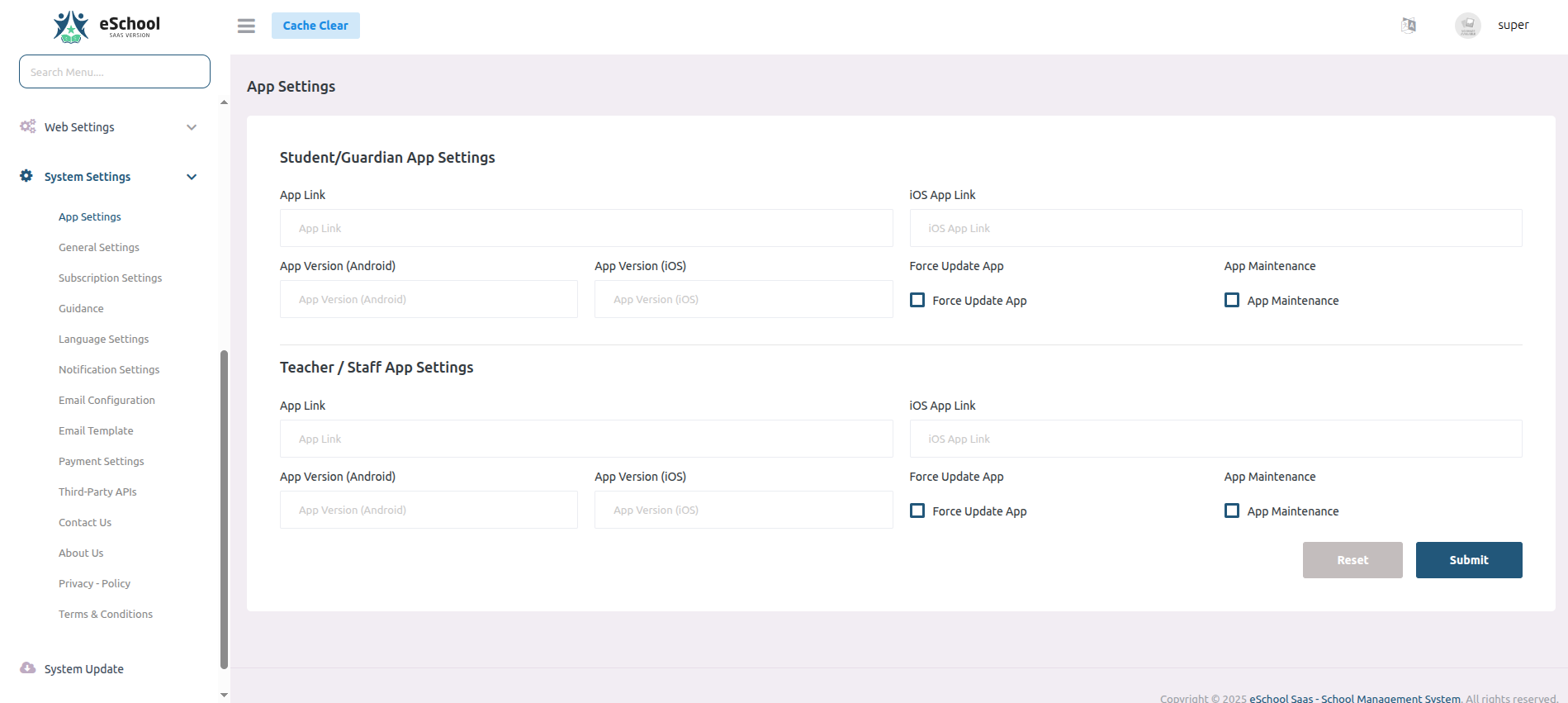Focus the Search Menu input field
The width and height of the screenshot is (1568, 703).
(x=115, y=72)
